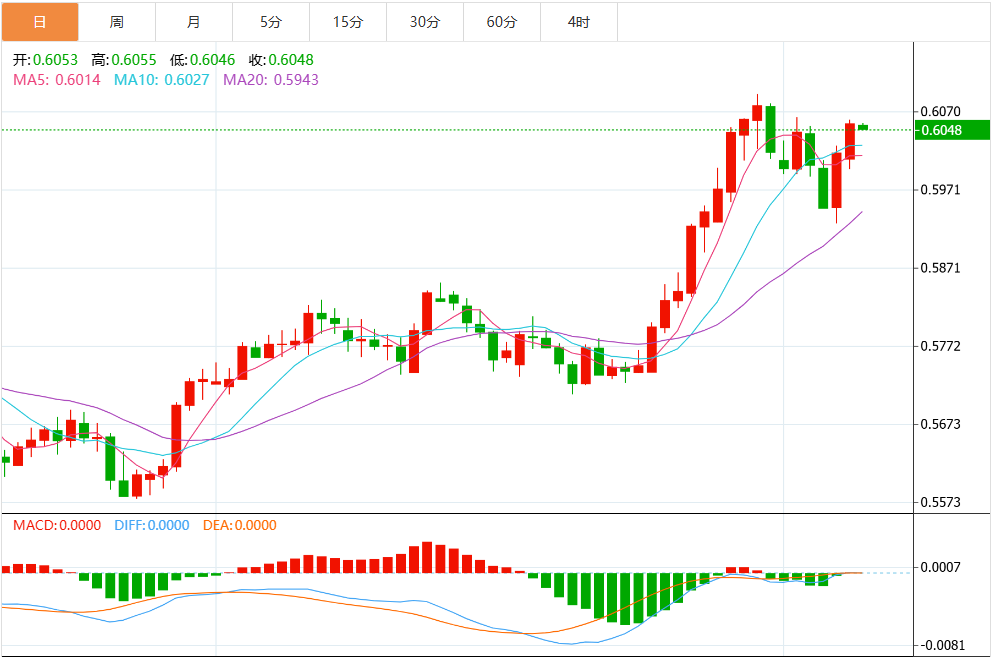Click the -0.0081 MACD axis label

coord(941,645)
